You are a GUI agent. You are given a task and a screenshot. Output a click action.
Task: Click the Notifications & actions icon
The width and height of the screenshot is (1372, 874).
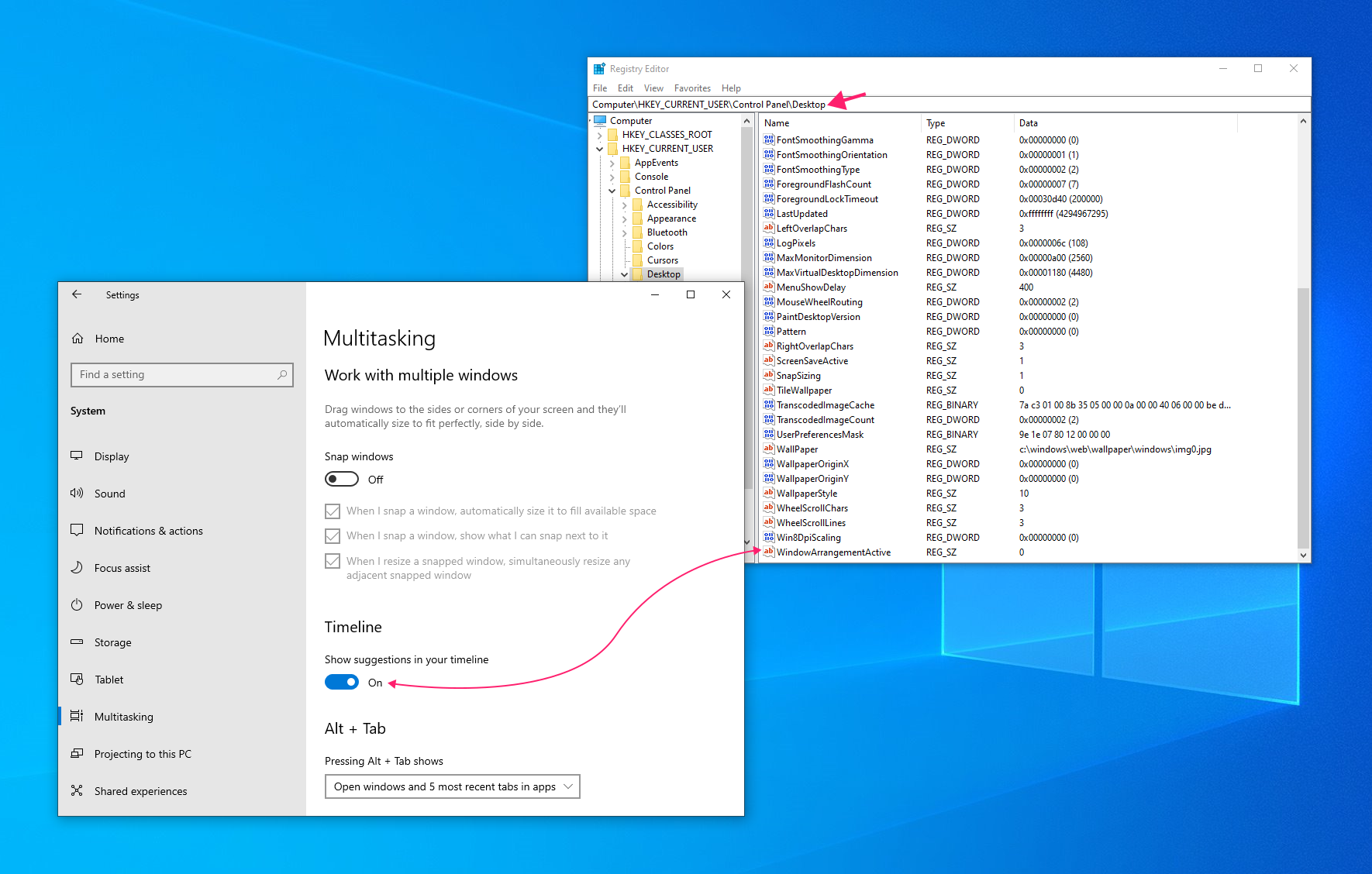point(77,530)
